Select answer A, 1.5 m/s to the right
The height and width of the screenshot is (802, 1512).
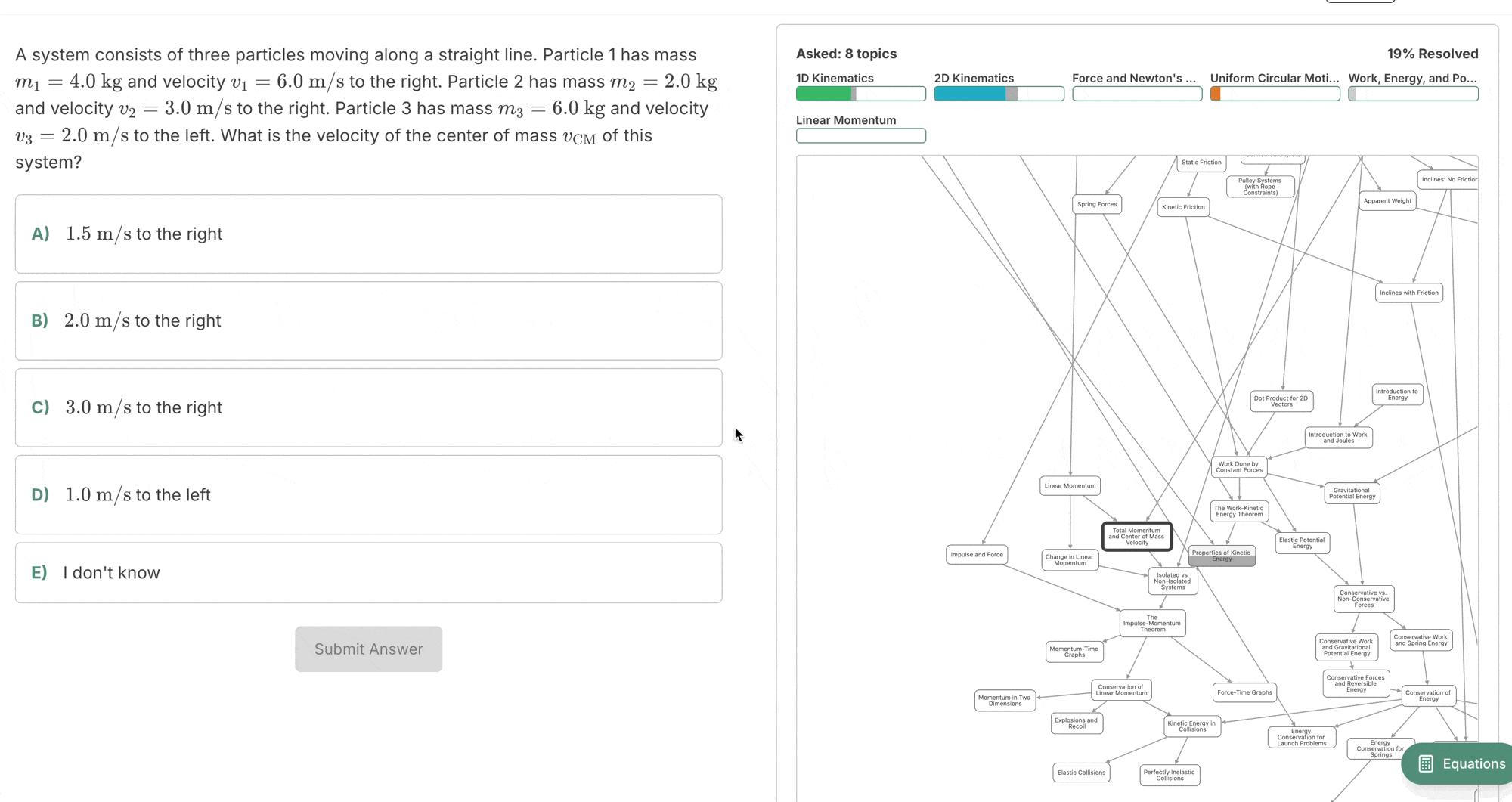click(368, 234)
